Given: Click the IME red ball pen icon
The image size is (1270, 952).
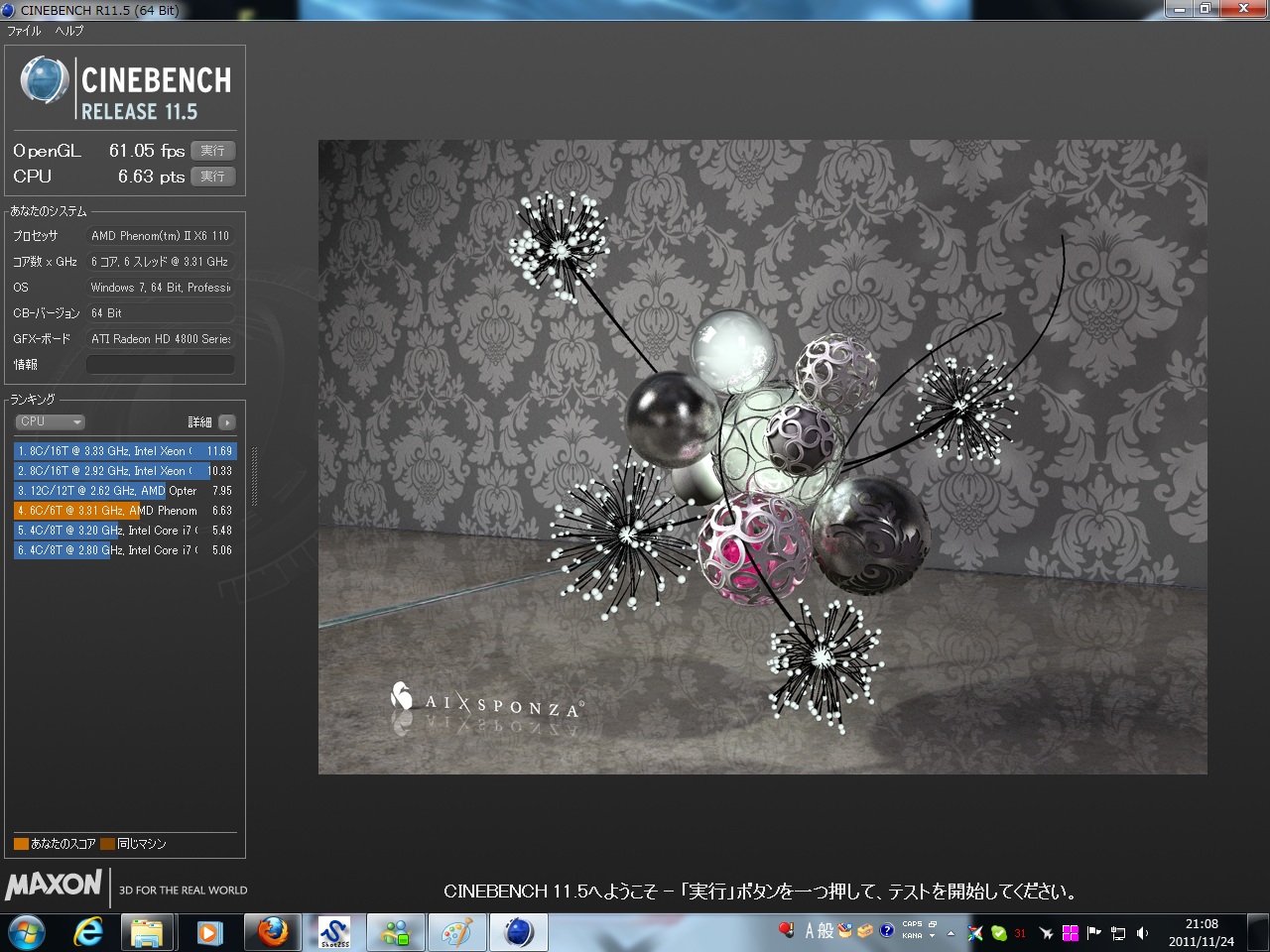Looking at the screenshot, I should (787, 930).
